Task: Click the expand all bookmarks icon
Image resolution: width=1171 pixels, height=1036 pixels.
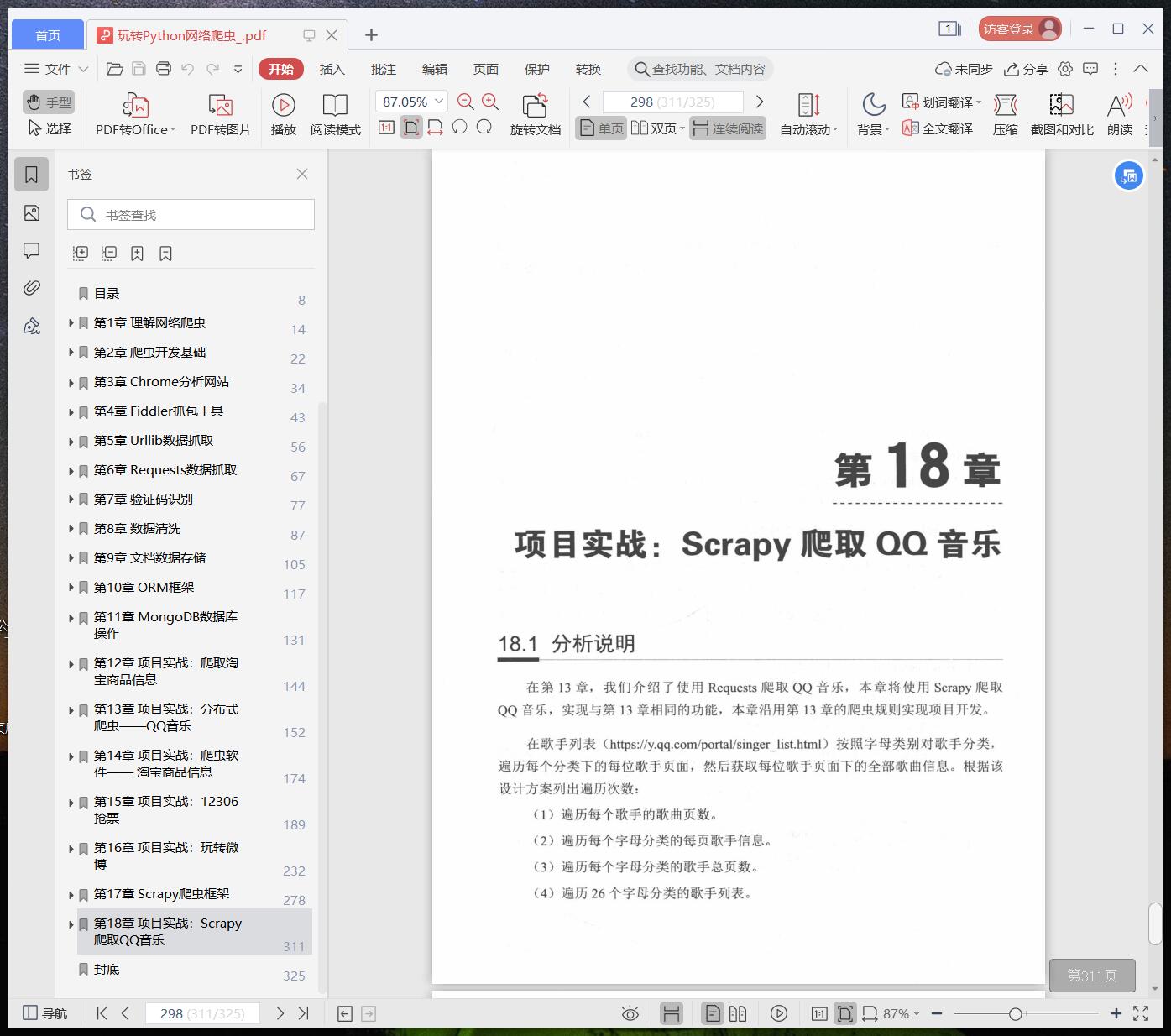Action: [x=81, y=254]
